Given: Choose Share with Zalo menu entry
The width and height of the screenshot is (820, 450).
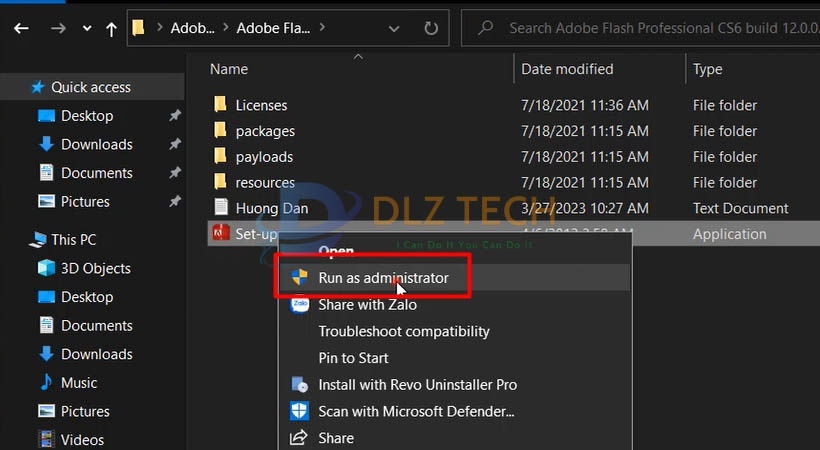Looking at the screenshot, I should tap(367, 305).
